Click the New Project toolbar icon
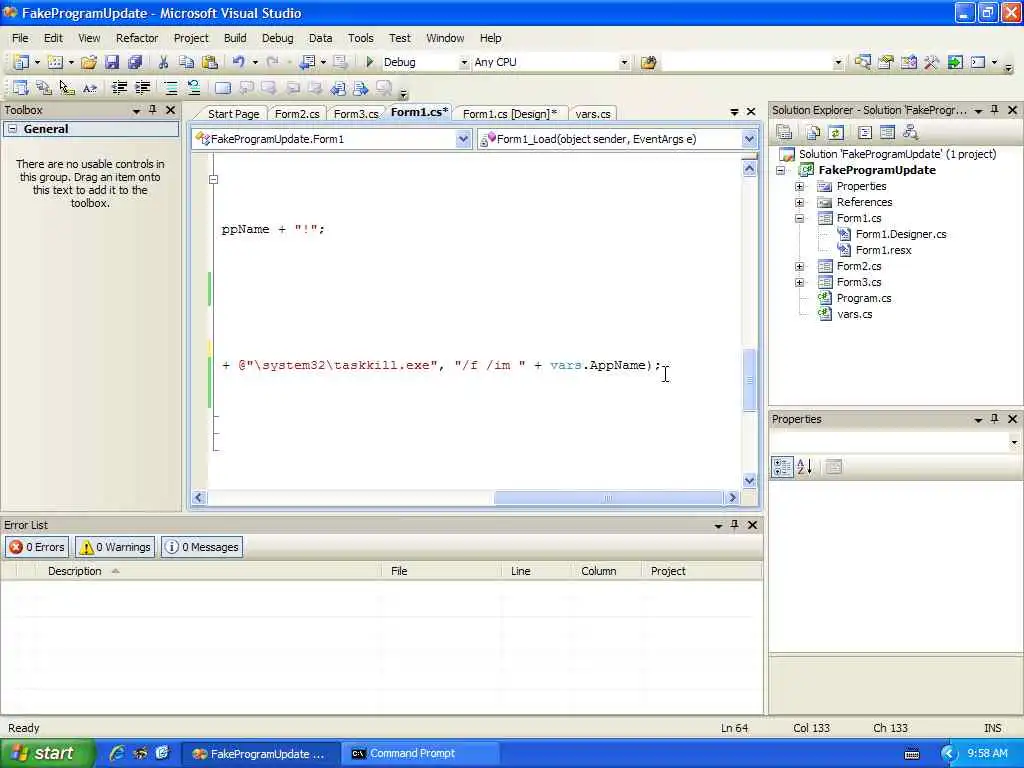 (x=21, y=62)
